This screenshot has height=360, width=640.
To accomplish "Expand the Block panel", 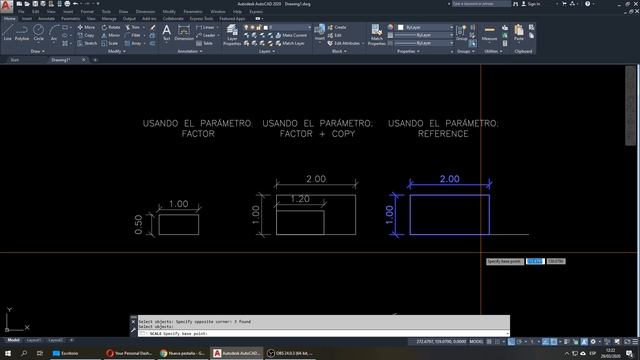I will click(339, 51).
